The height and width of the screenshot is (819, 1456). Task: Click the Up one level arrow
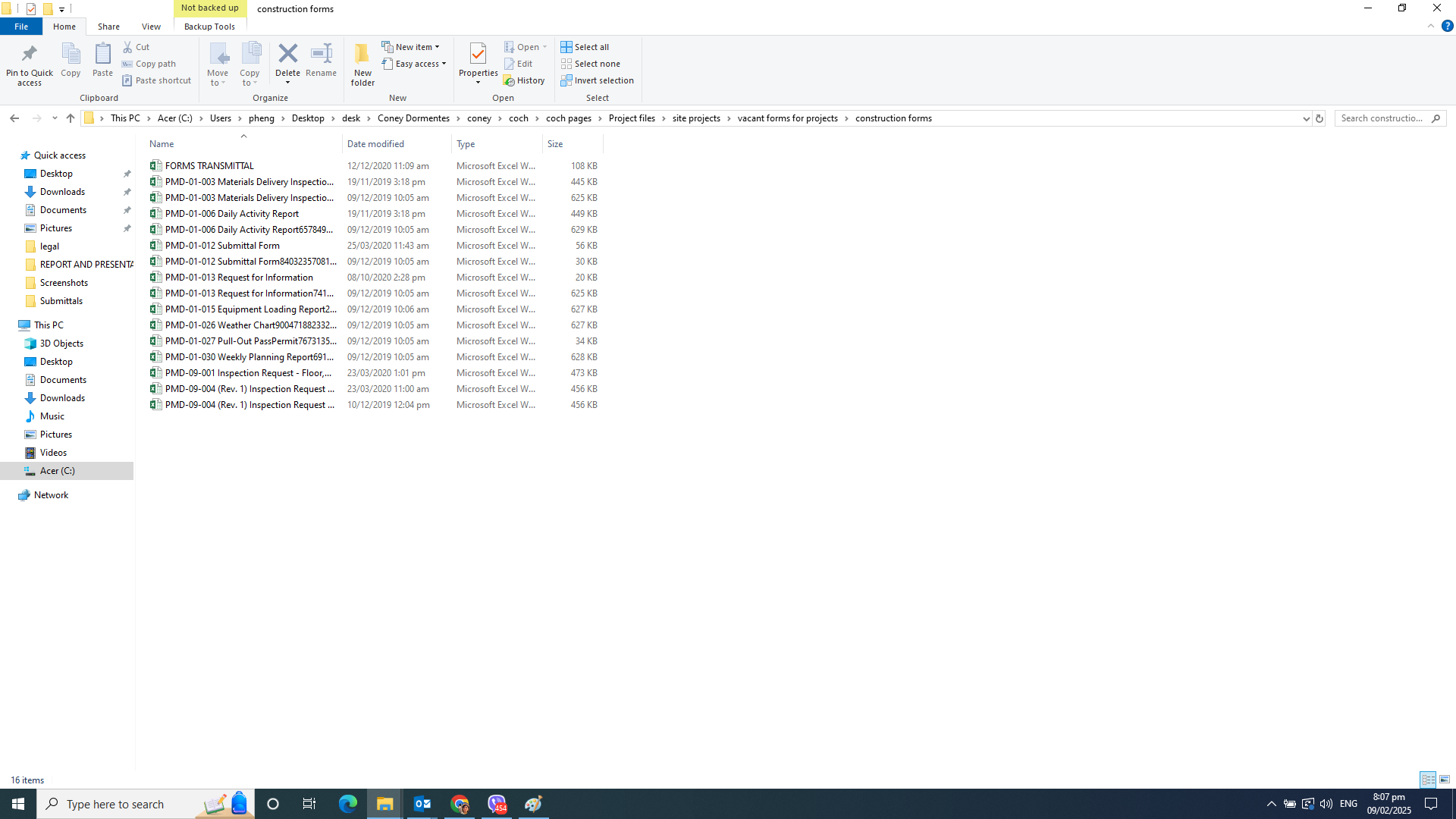coord(71,118)
